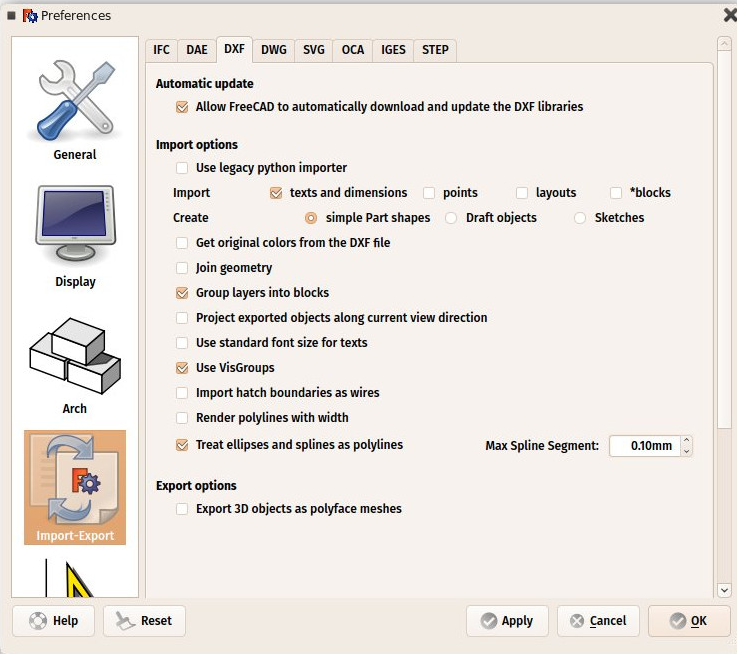Viewport: 737px width, 654px height.
Task: Go to the SVG tab
Action: (314, 50)
